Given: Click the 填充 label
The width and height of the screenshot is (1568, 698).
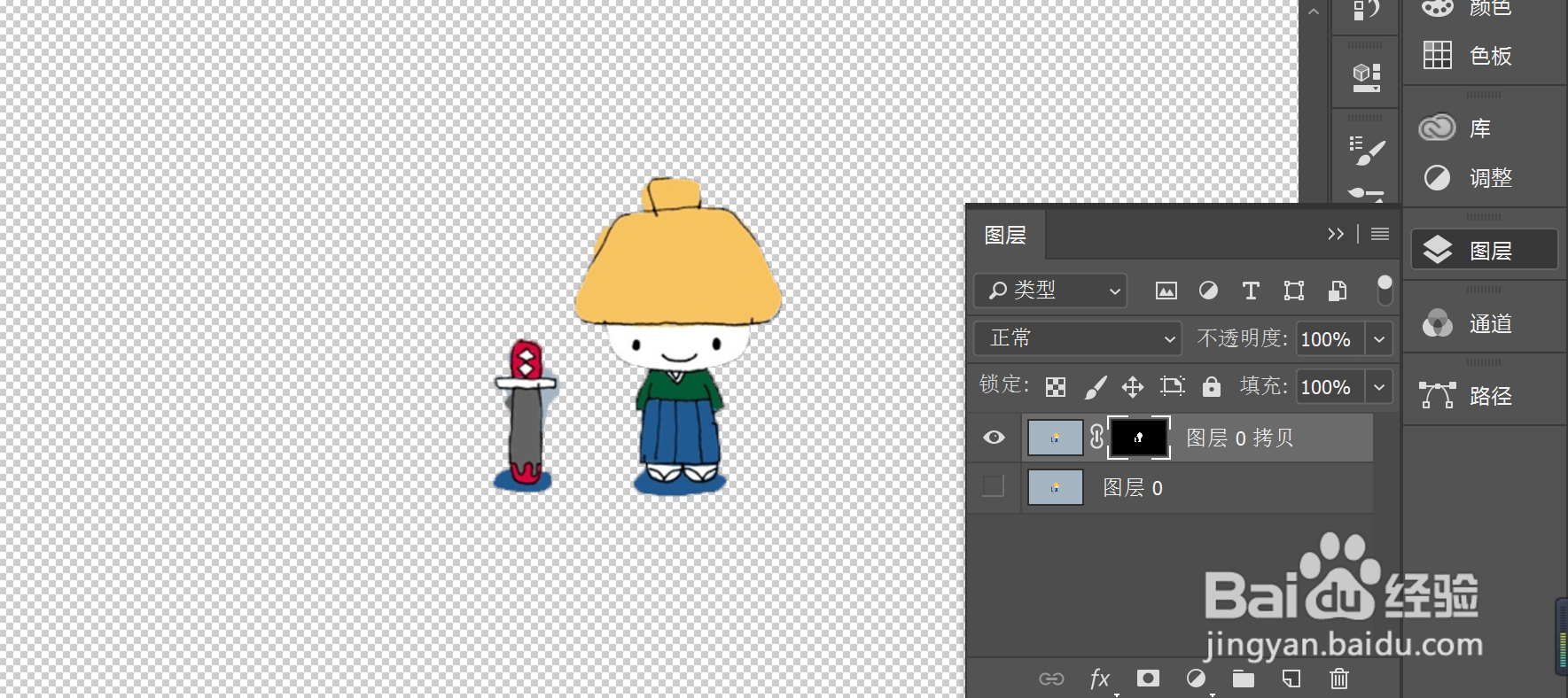Looking at the screenshot, I should [1263, 385].
